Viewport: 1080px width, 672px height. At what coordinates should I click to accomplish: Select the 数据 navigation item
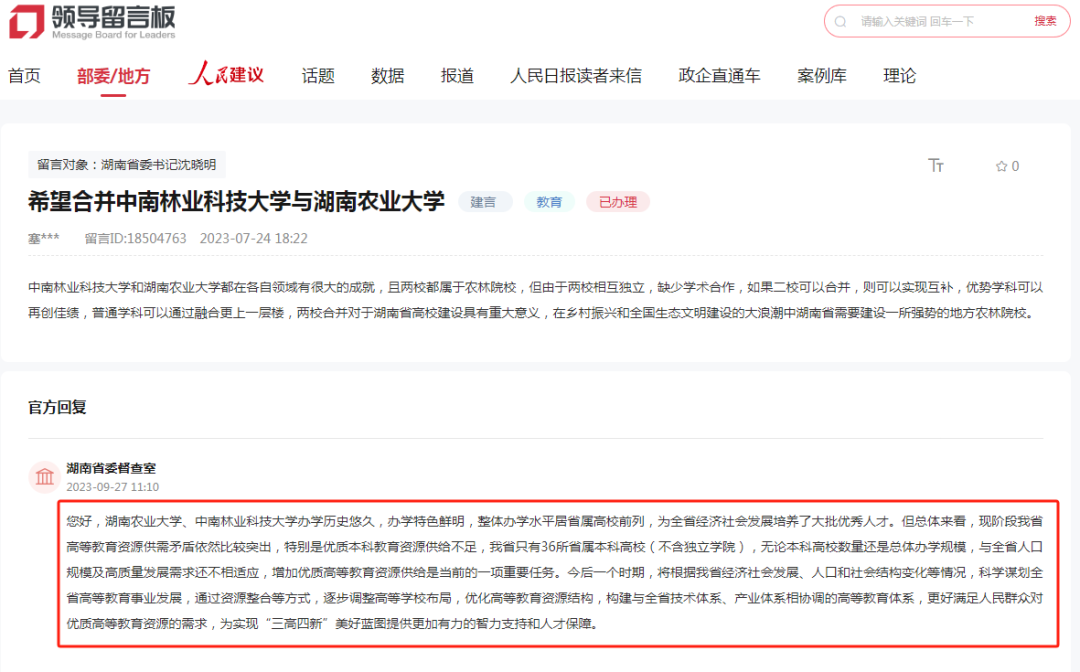[x=388, y=75]
